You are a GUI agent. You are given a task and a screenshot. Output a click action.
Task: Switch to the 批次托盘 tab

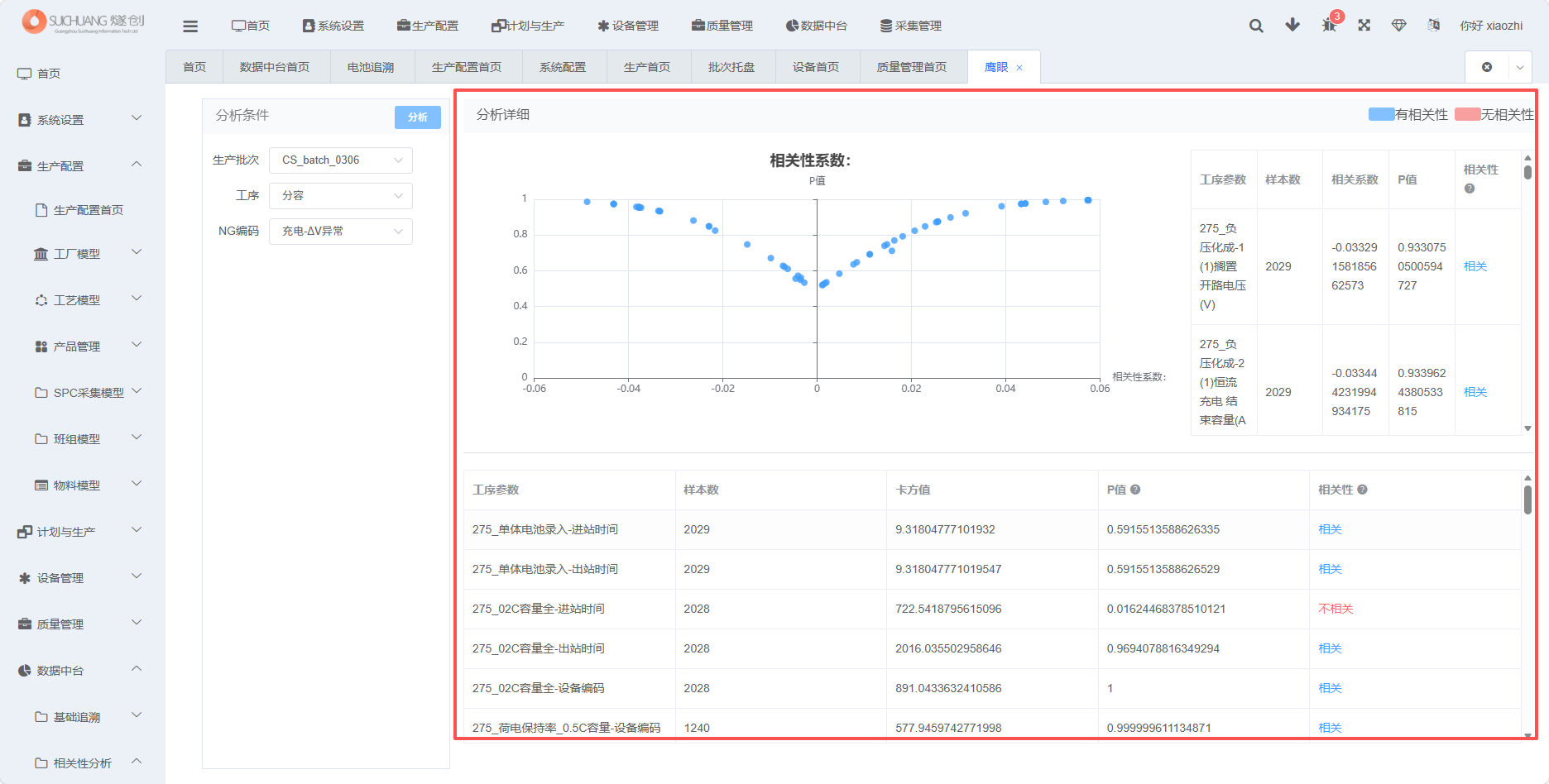click(x=731, y=67)
